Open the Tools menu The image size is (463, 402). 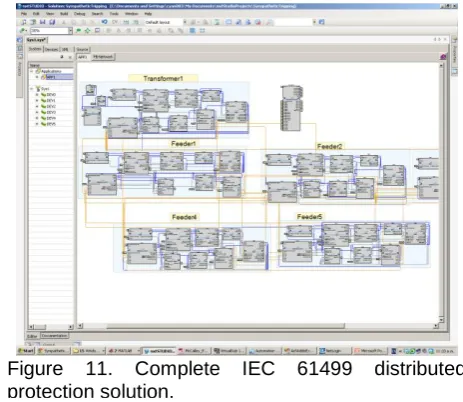(114, 14)
